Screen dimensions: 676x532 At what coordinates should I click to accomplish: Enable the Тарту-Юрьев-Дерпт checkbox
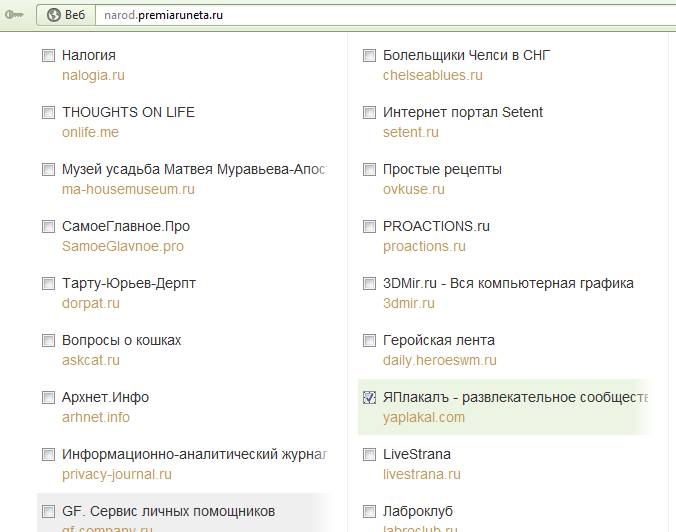[x=48, y=284]
